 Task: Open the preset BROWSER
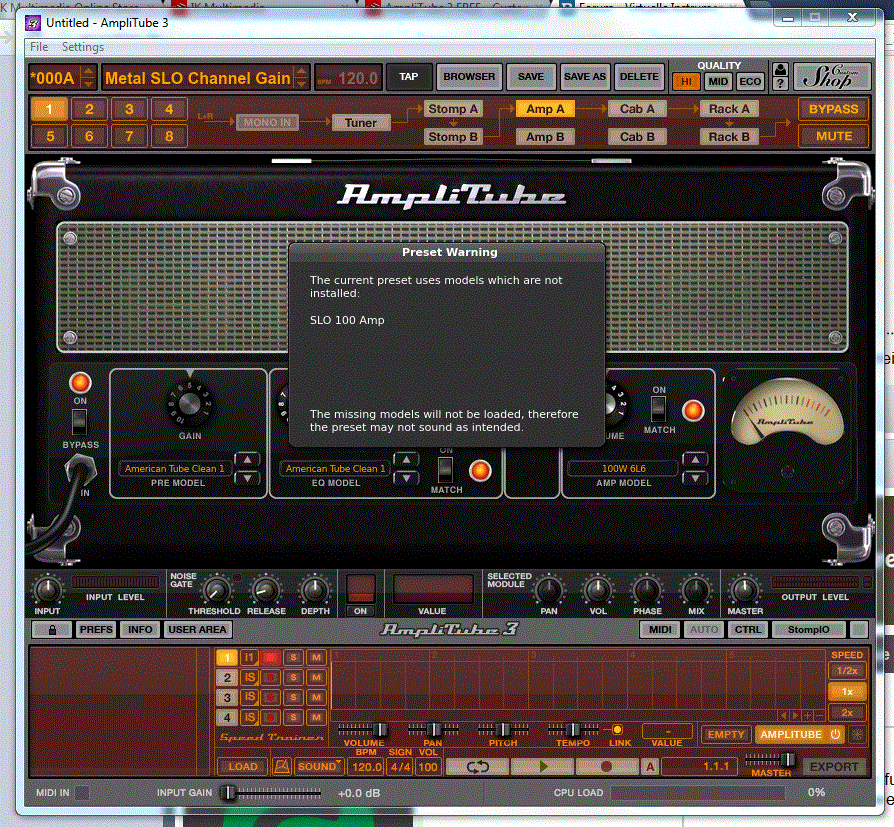(x=469, y=76)
